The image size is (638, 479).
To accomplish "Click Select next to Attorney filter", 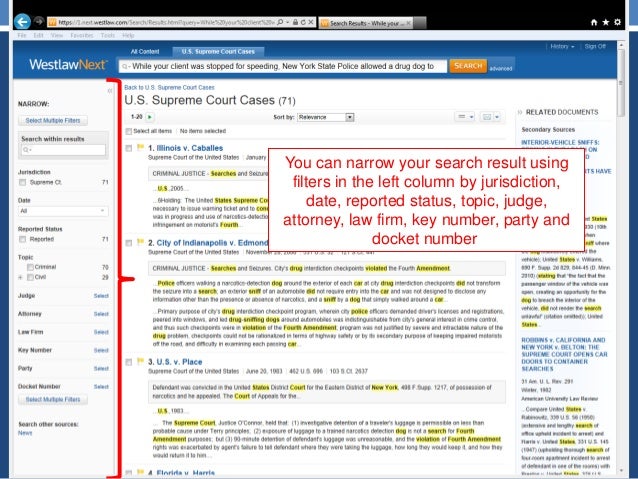I will [x=101, y=314].
